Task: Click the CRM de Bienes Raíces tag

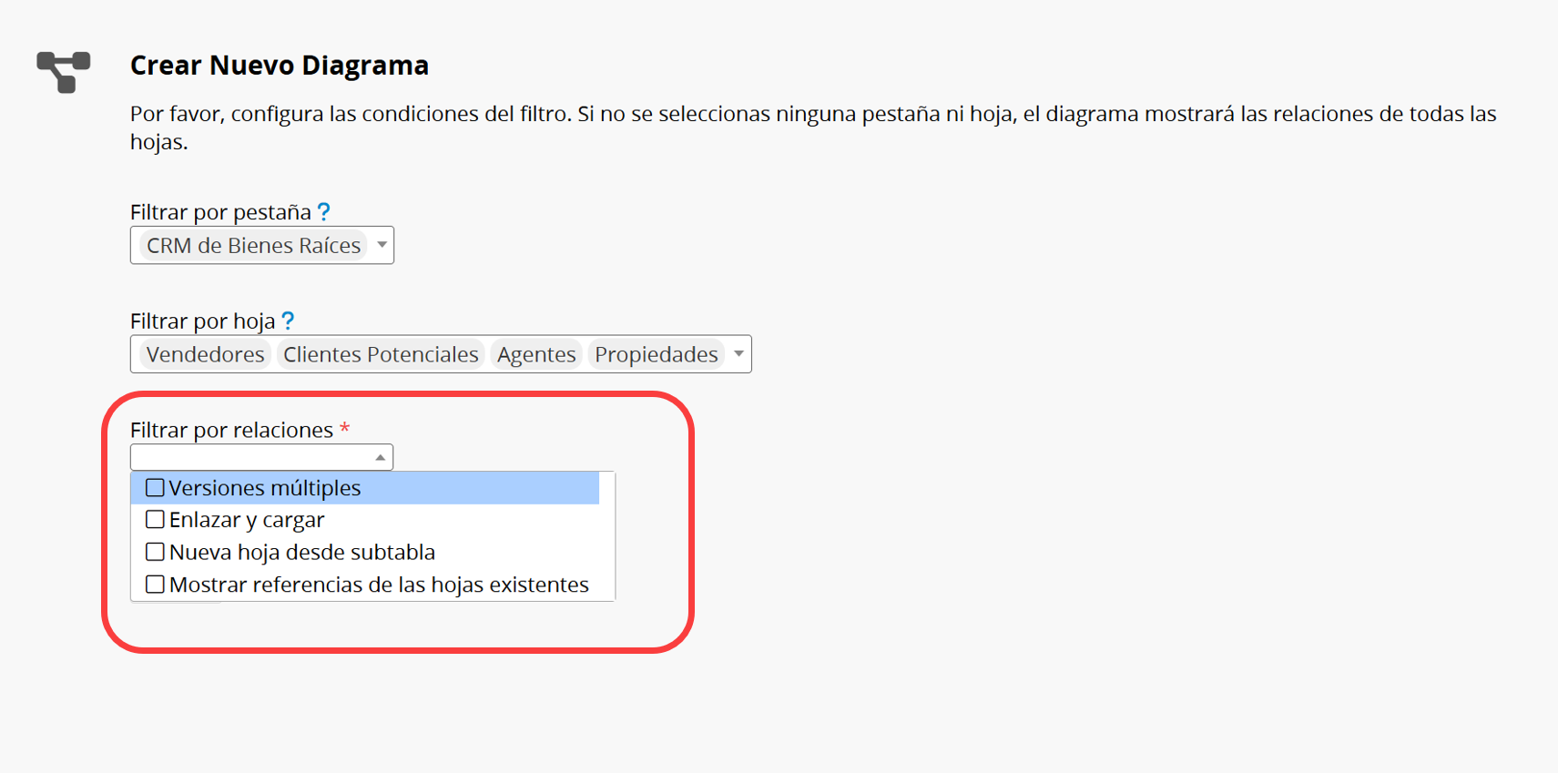Action: [253, 246]
